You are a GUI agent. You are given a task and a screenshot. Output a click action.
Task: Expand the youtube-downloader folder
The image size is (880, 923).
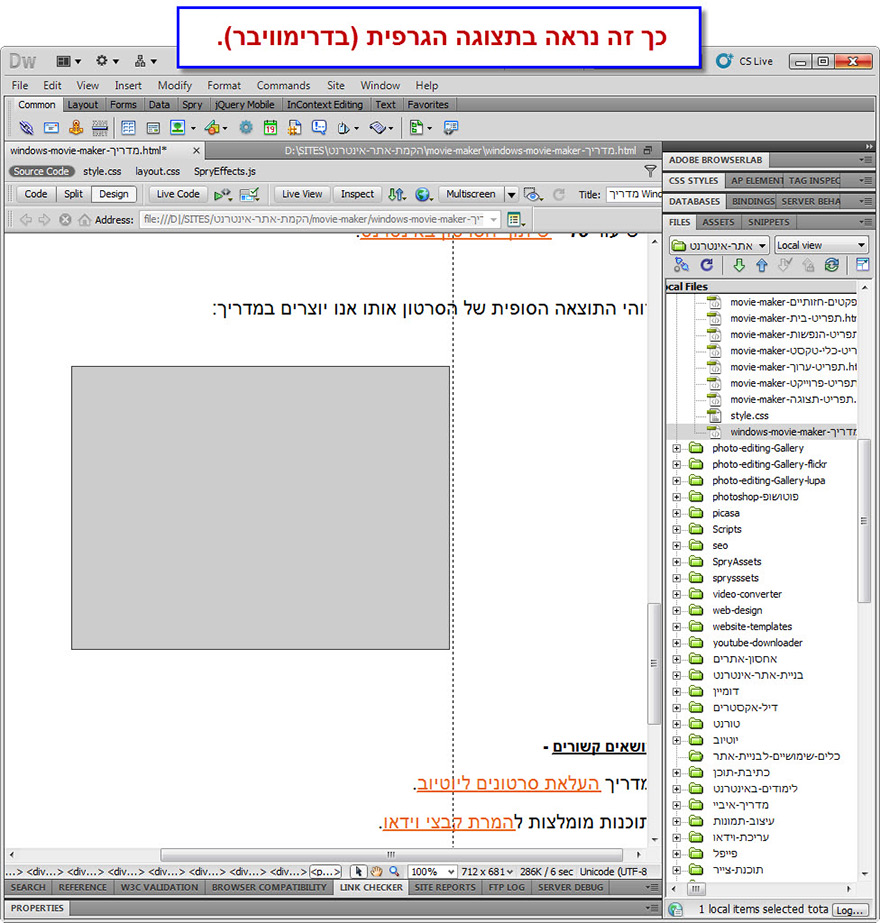click(677, 643)
